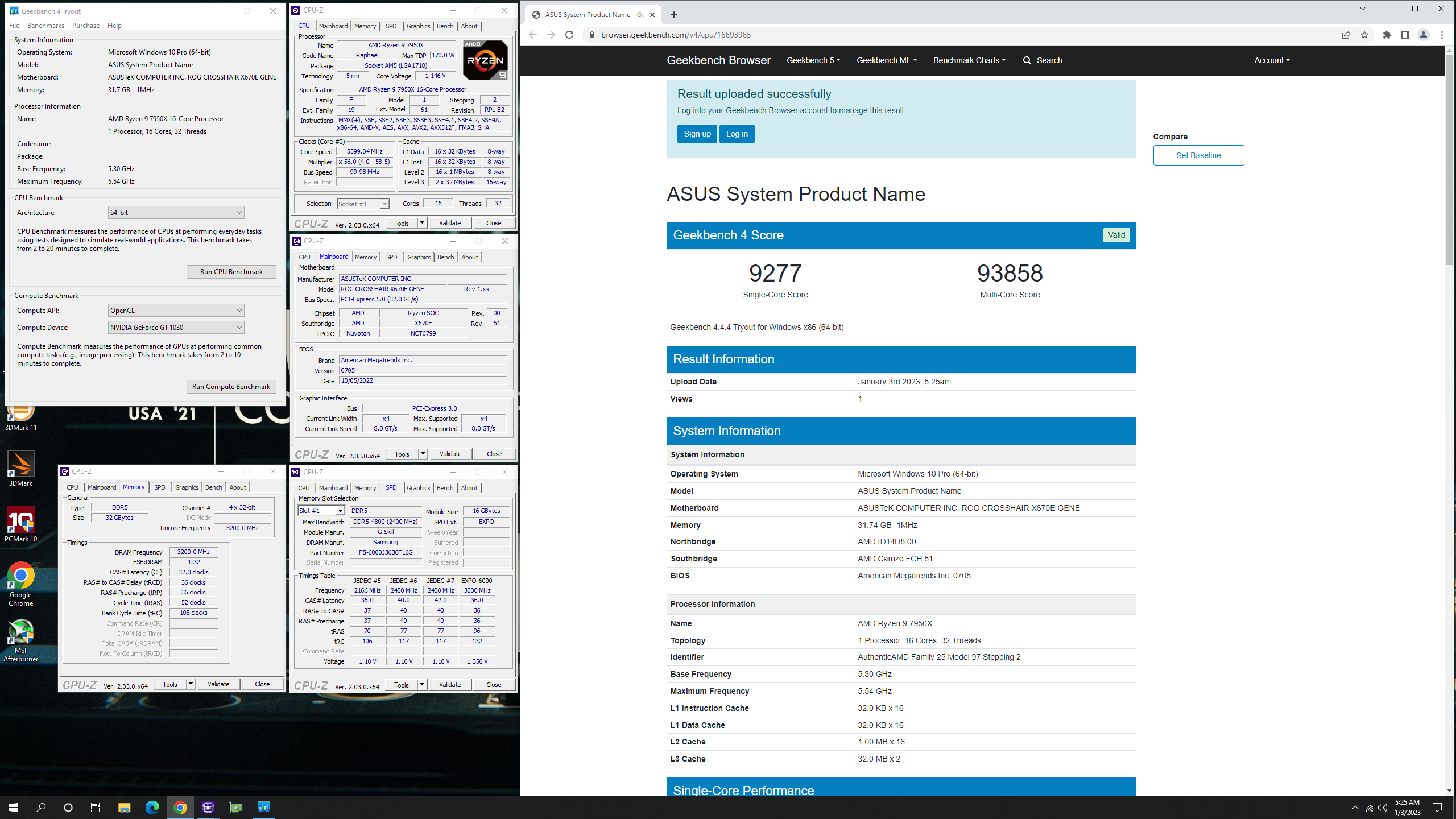1456x819 pixels.
Task: Open Slot #1 memory slot dropdown
Action: pyautogui.click(x=321, y=511)
